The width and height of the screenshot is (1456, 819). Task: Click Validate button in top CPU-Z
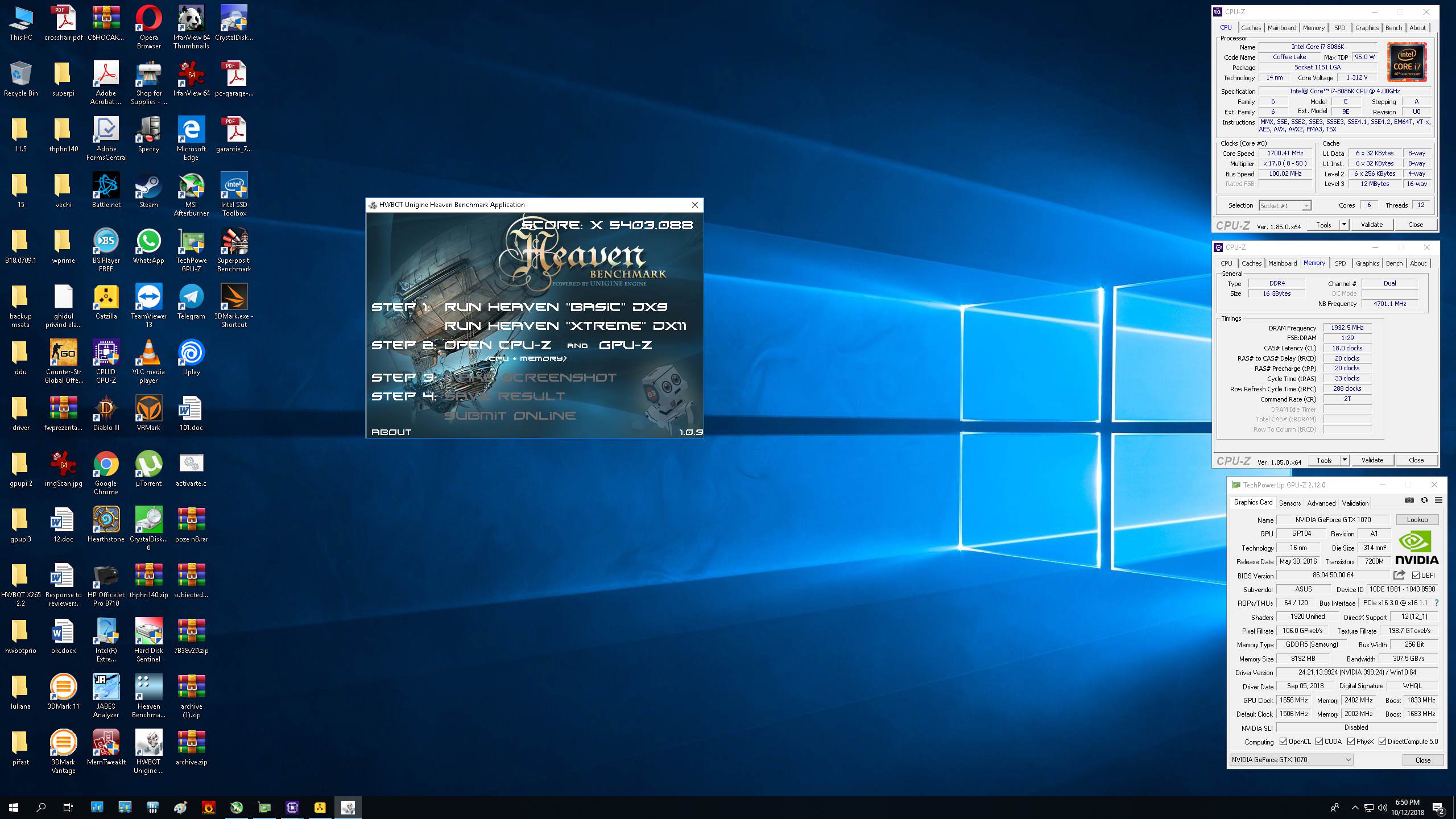coord(1371,225)
